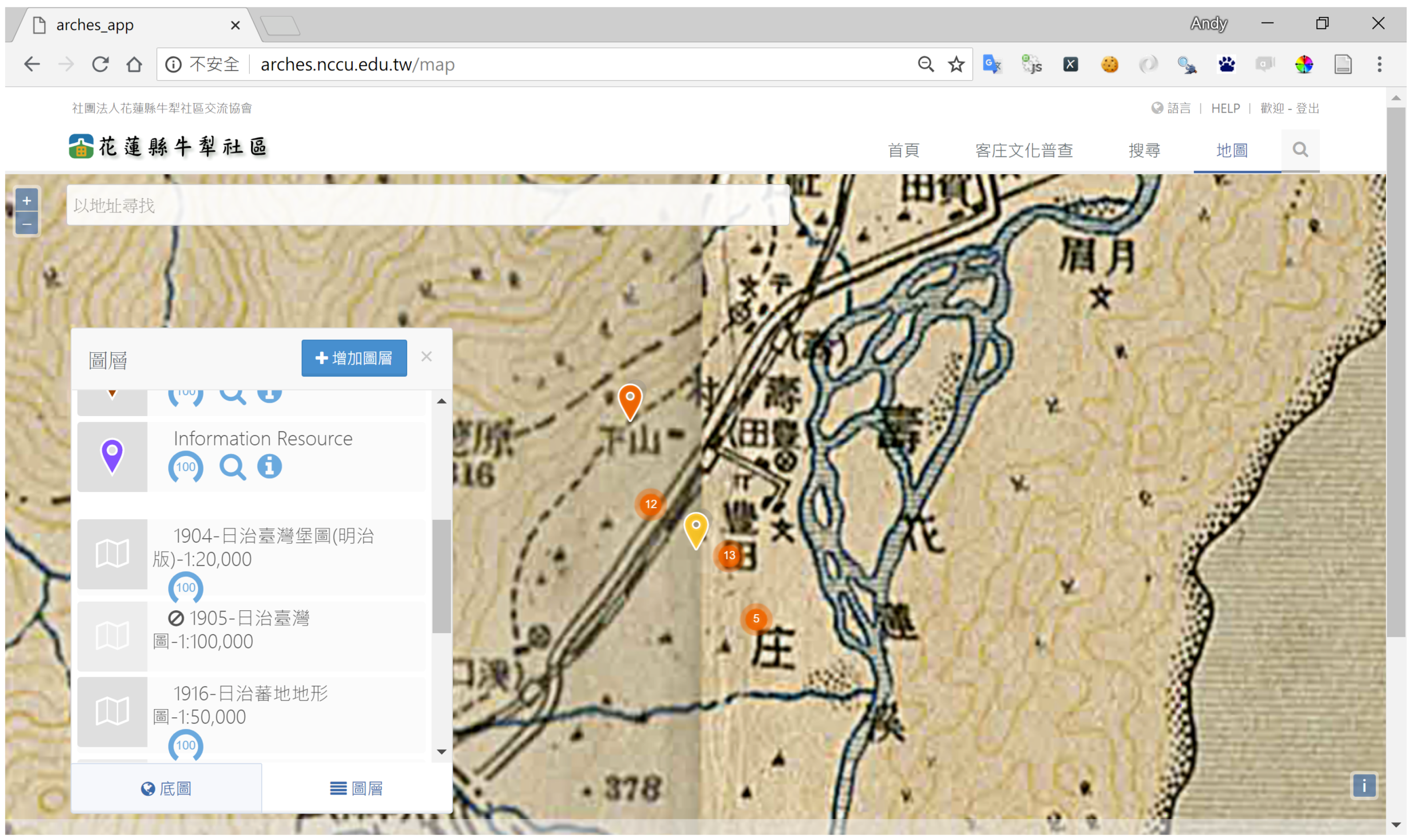1415x840 pixels.
Task: Focus the 以地址尋找 address search field
Action: coord(427,206)
